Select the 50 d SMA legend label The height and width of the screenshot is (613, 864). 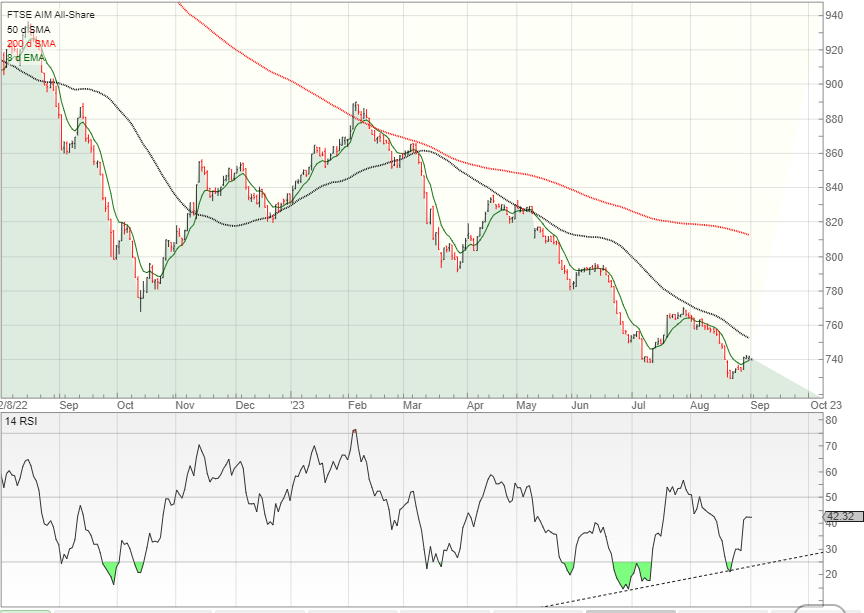[29, 30]
